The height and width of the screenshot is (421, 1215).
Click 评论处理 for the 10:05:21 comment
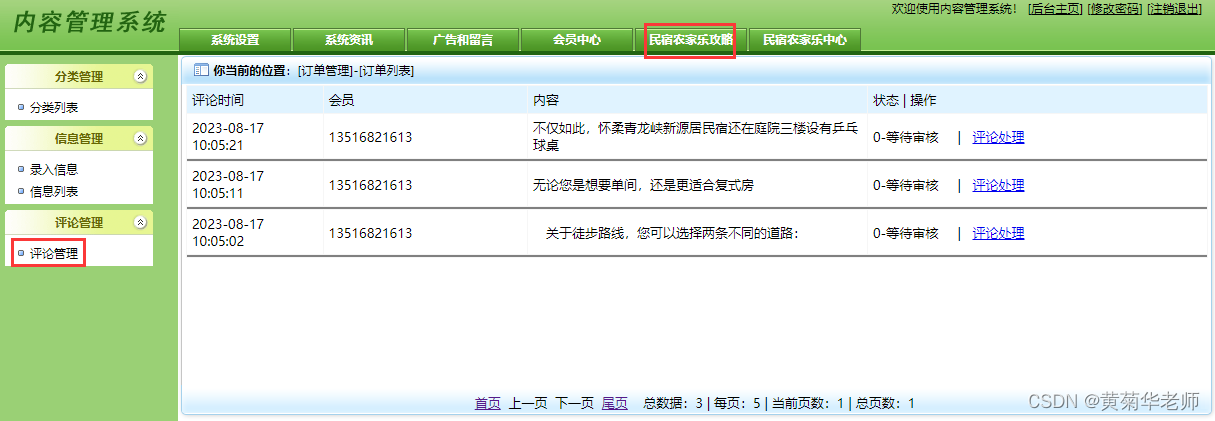pyautogui.click(x=998, y=138)
